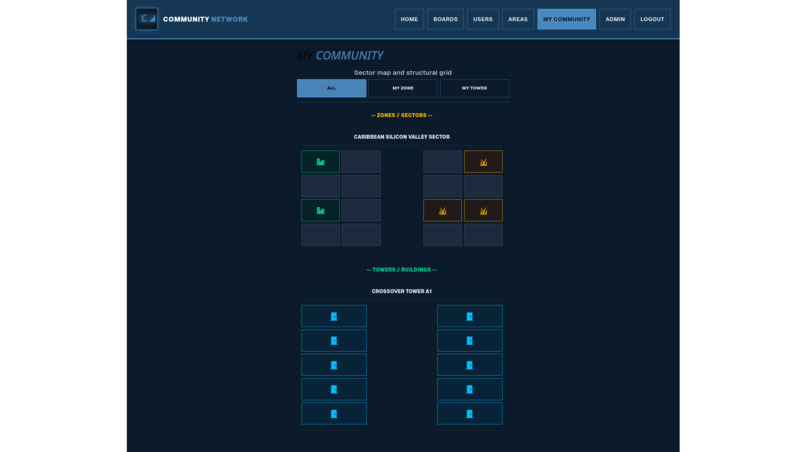Open fifth door unit in right tower column
The width and height of the screenshot is (806, 452).
469,413
